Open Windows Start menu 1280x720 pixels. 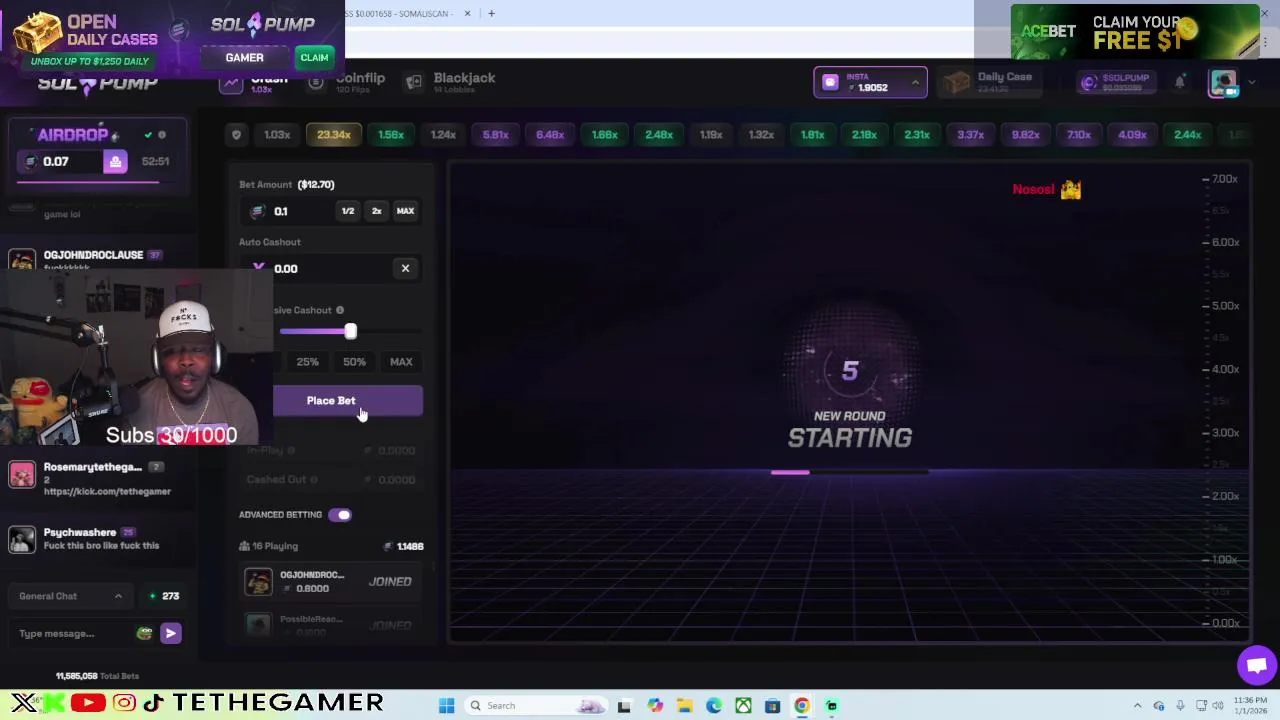[447, 706]
